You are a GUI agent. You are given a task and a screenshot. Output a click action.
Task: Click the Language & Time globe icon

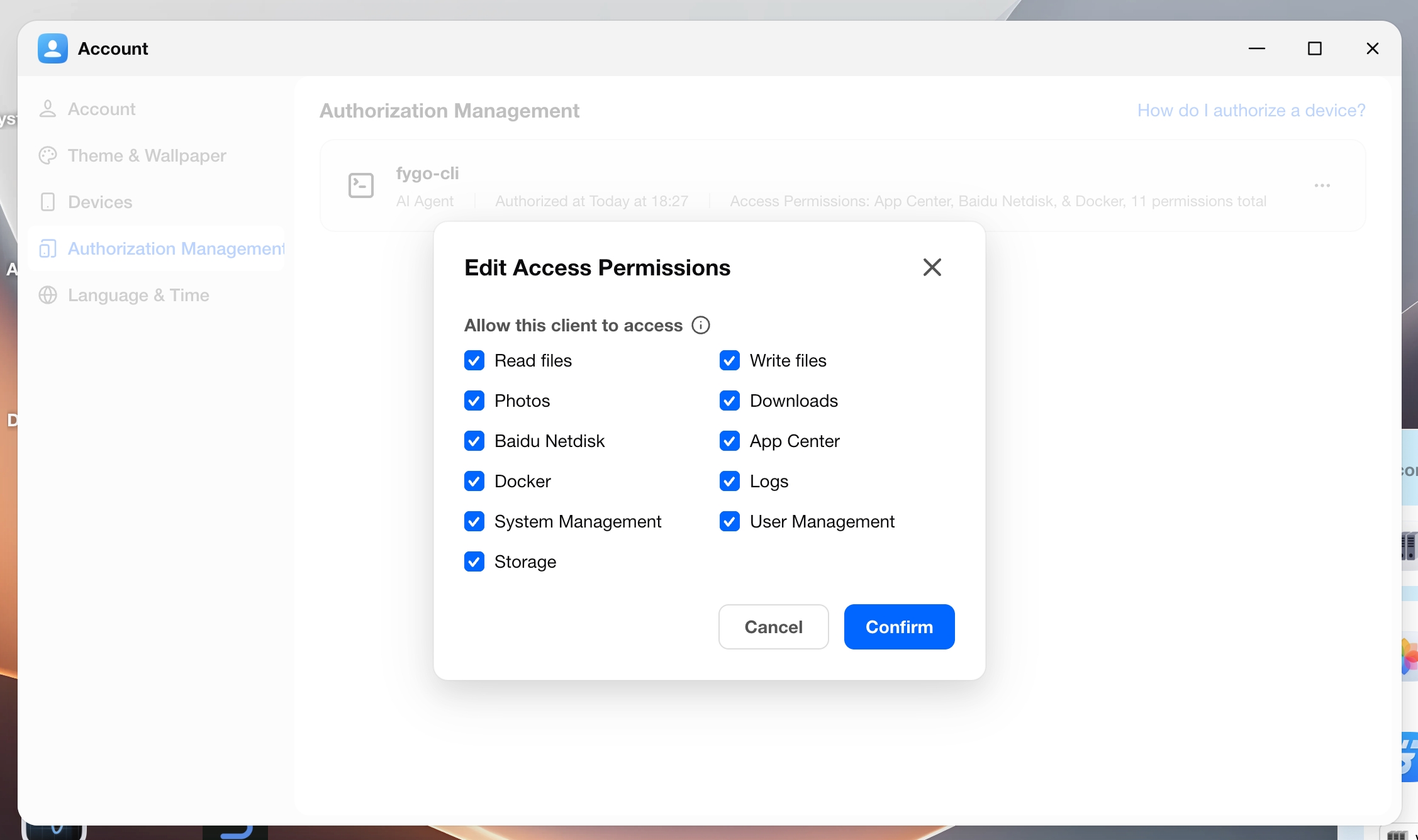[48, 295]
